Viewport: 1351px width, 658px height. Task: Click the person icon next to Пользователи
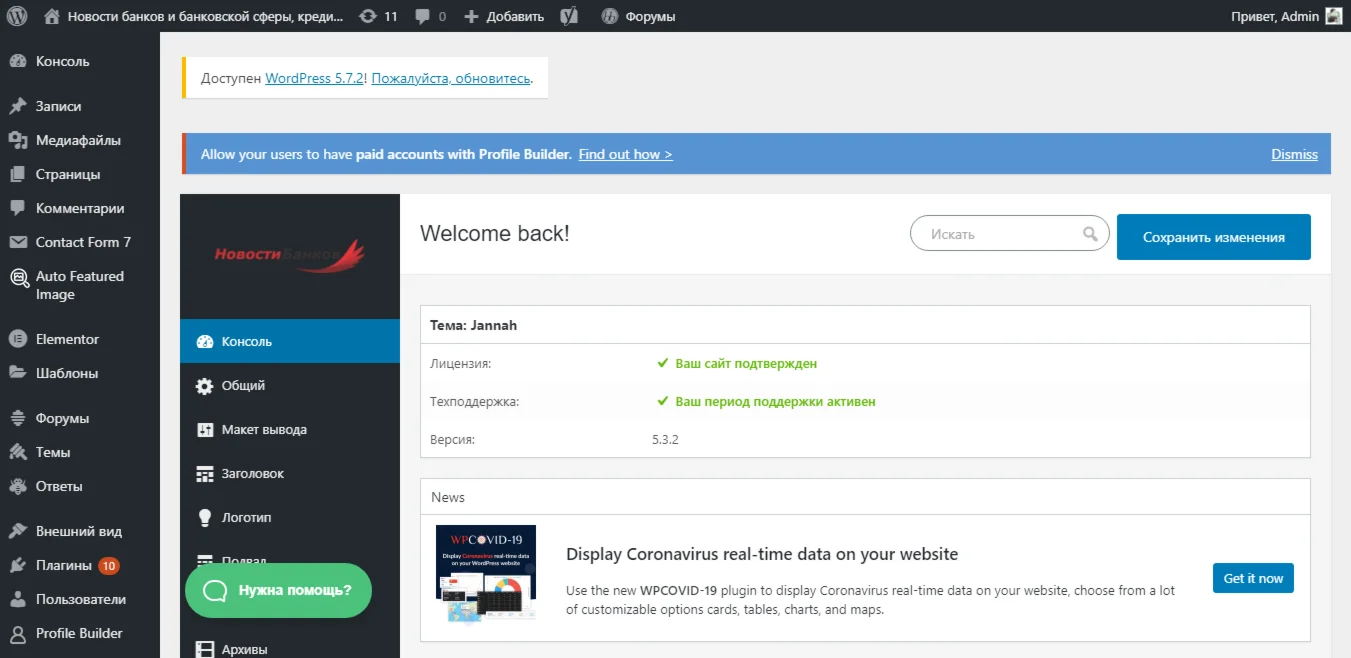click(17, 599)
